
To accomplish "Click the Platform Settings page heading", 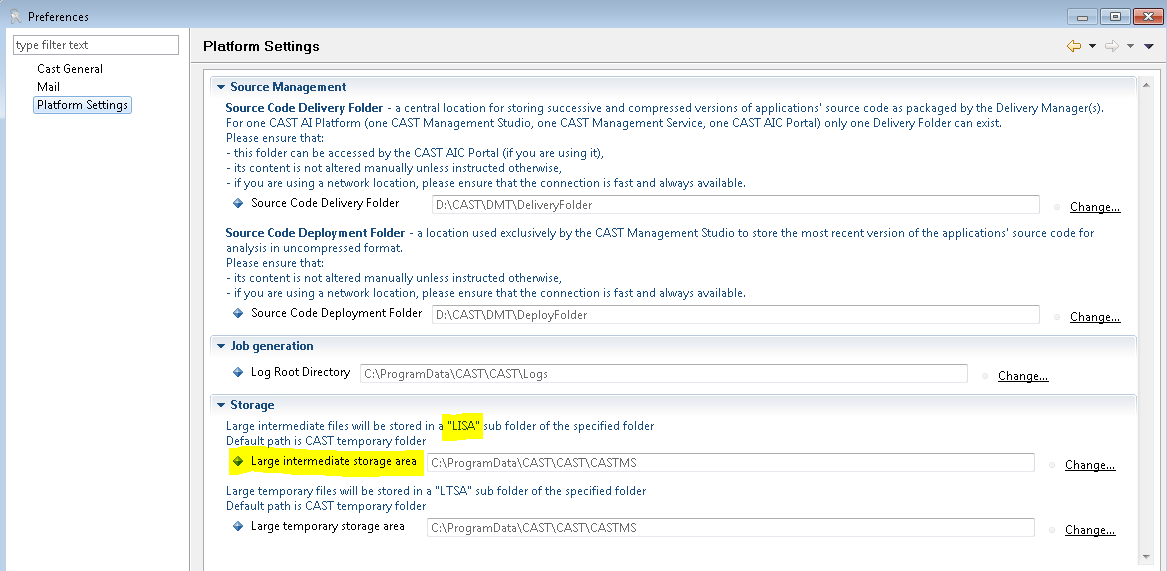I will (x=261, y=46).
